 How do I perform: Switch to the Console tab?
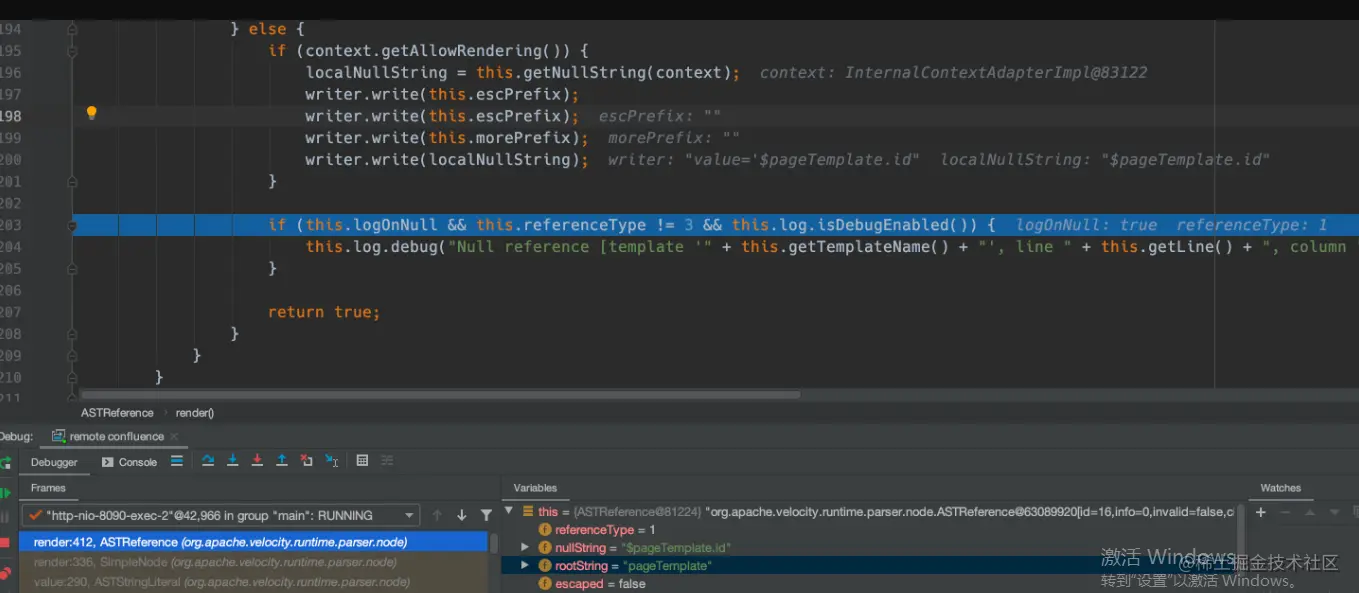(129, 462)
